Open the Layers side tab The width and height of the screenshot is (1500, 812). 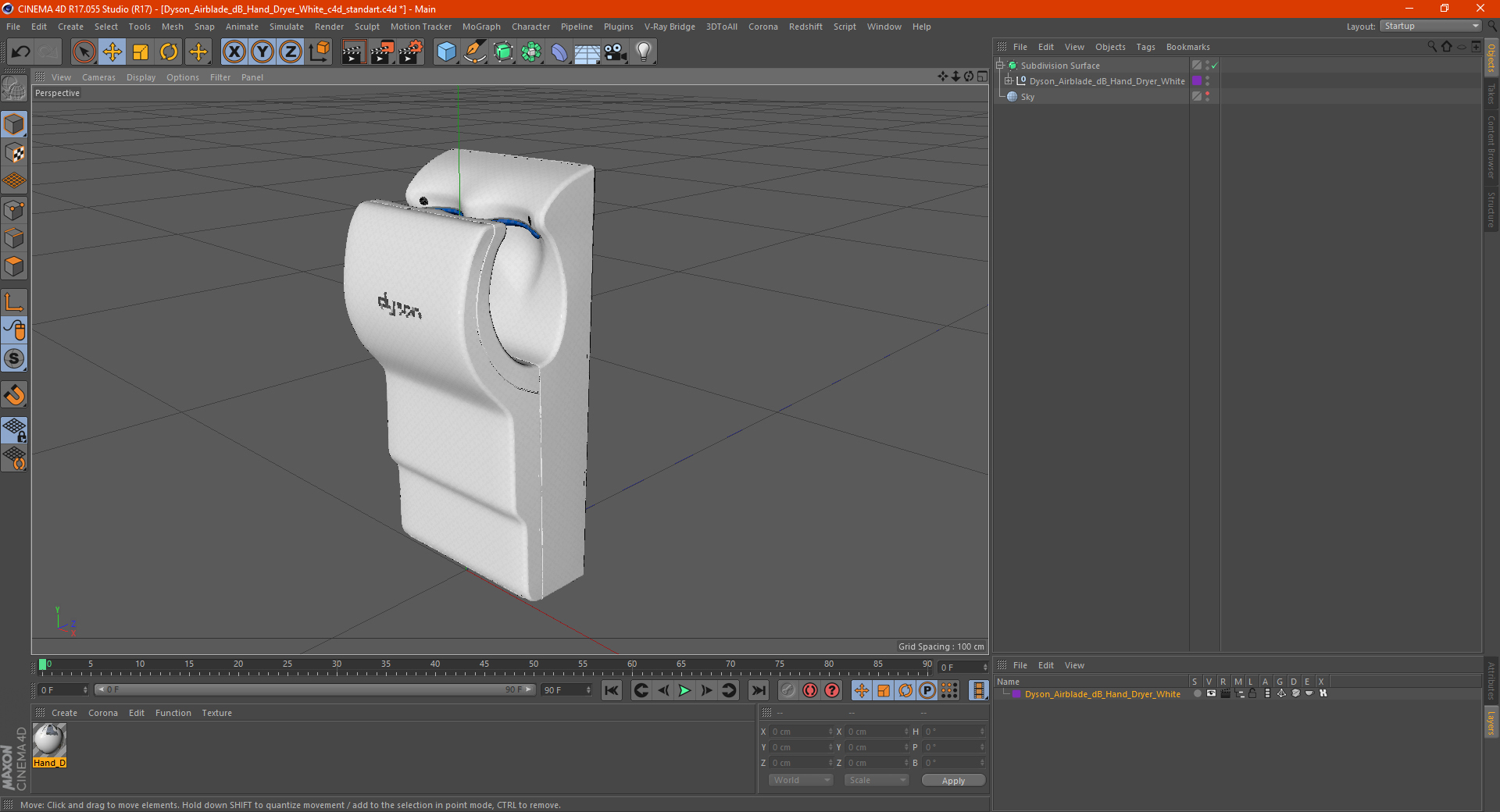(x=1491, y=723)
